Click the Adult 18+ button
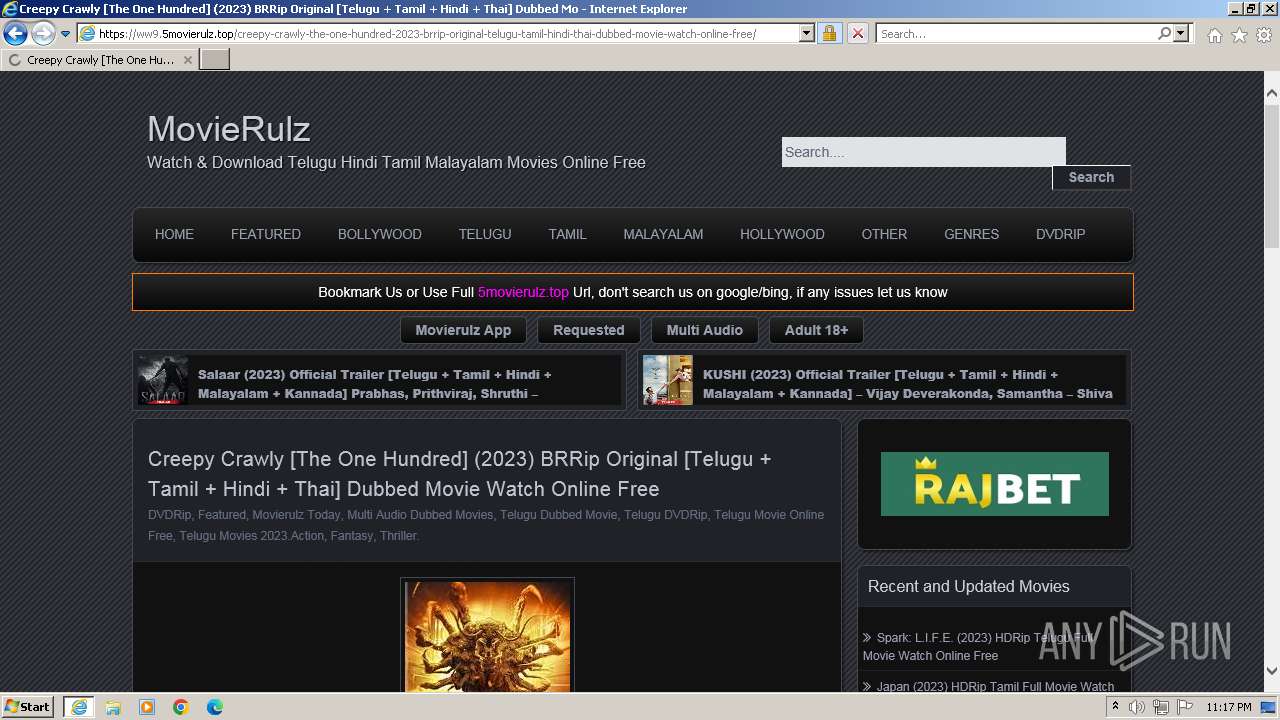1280x720 pixels. tap(816, 330)
